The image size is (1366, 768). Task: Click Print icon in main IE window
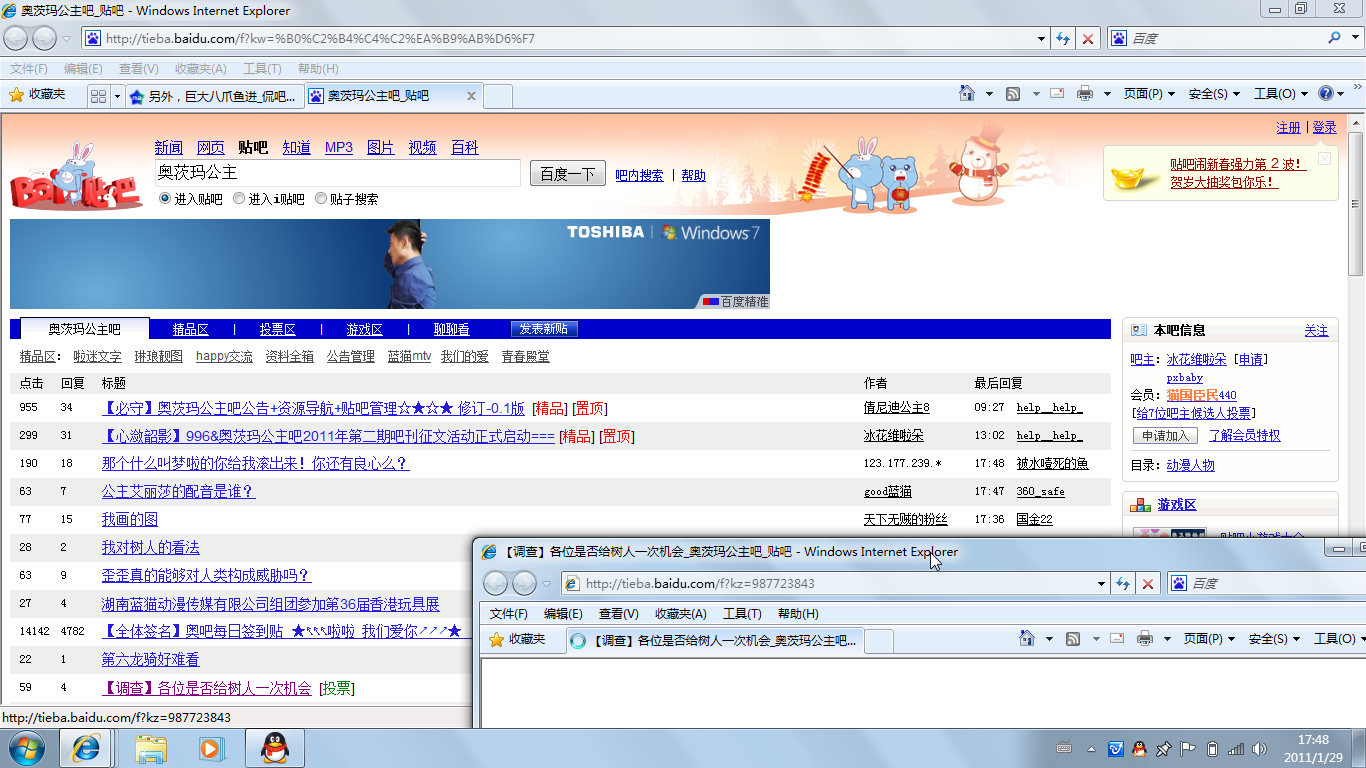coord(1085,94)
